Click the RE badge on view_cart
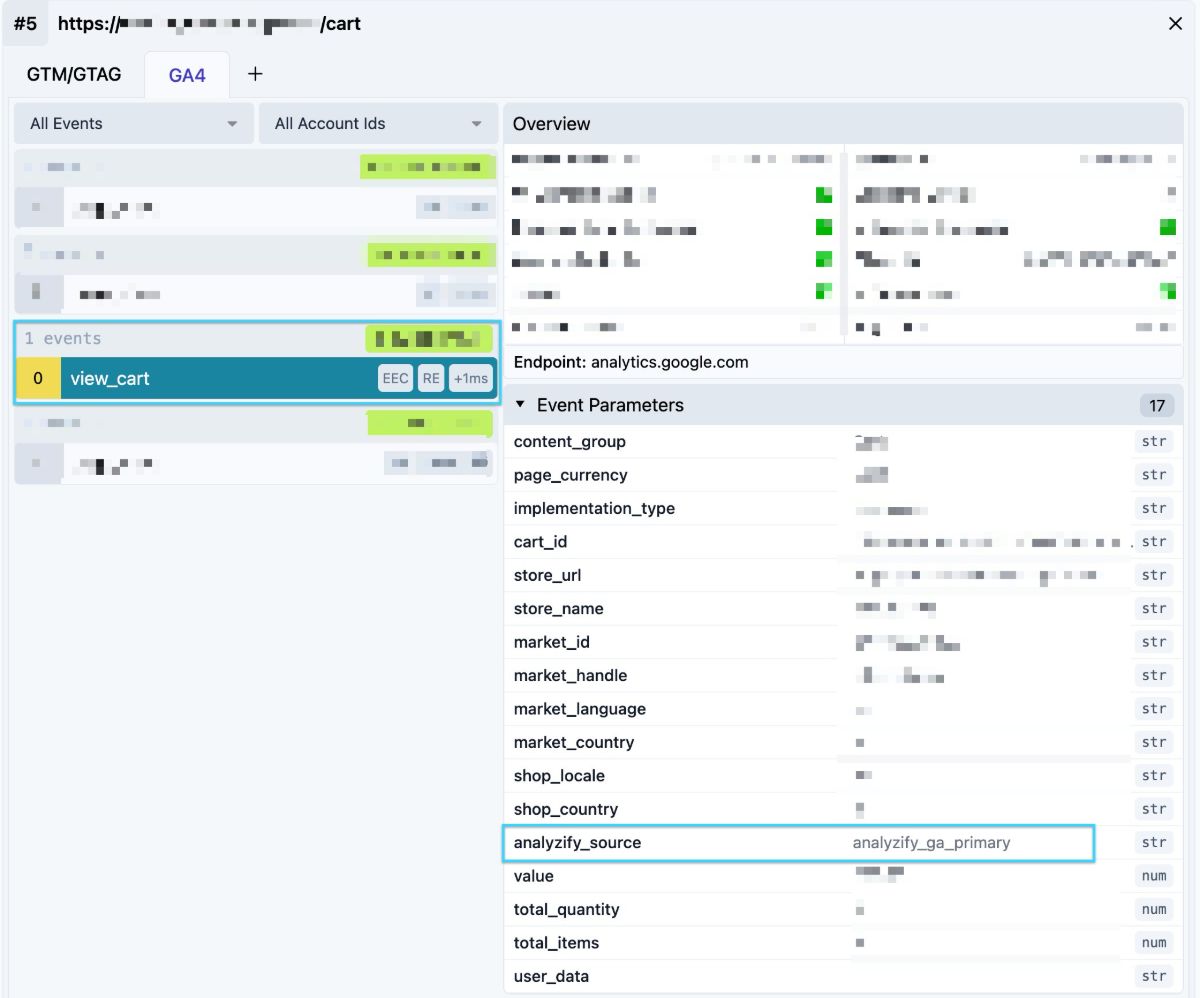 [431, 379]
